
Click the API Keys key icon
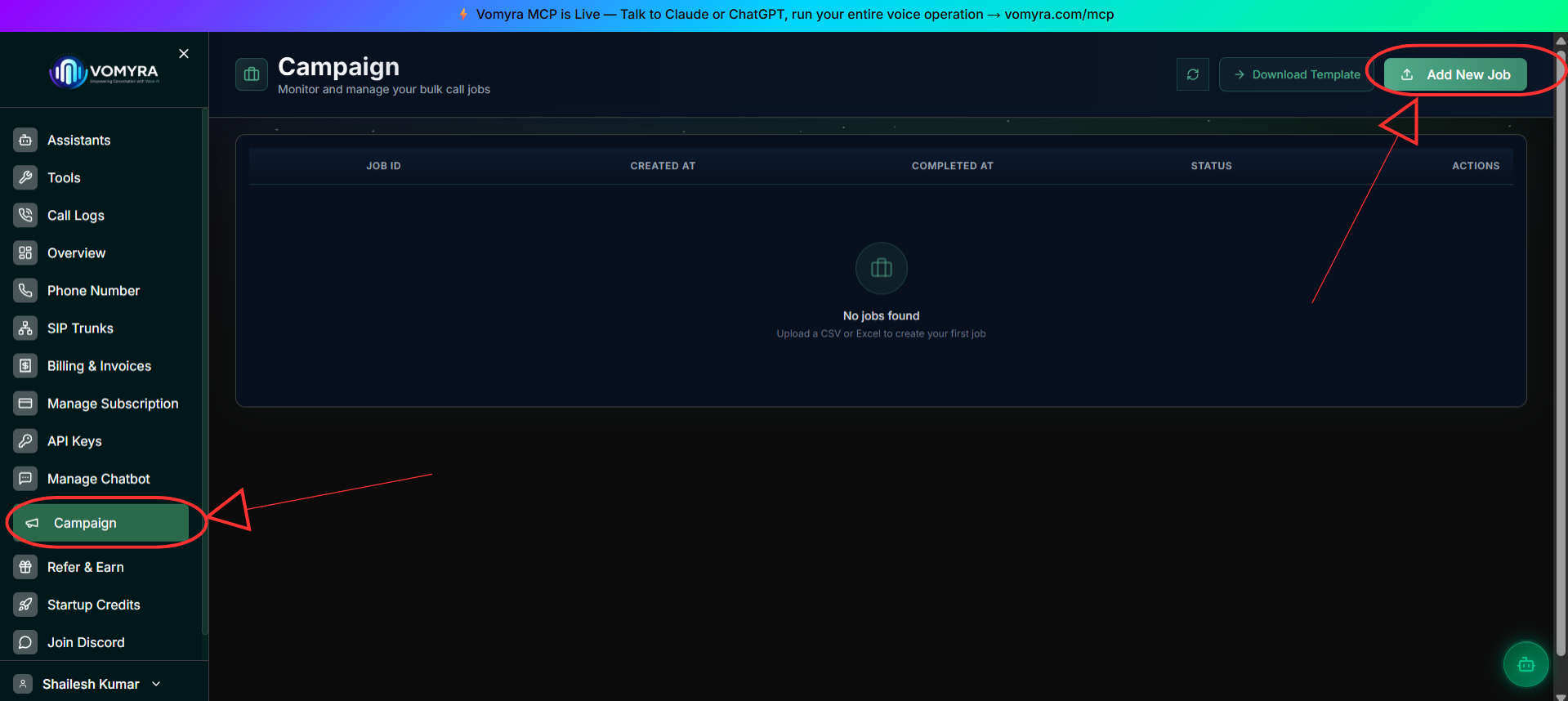[25, 441]
